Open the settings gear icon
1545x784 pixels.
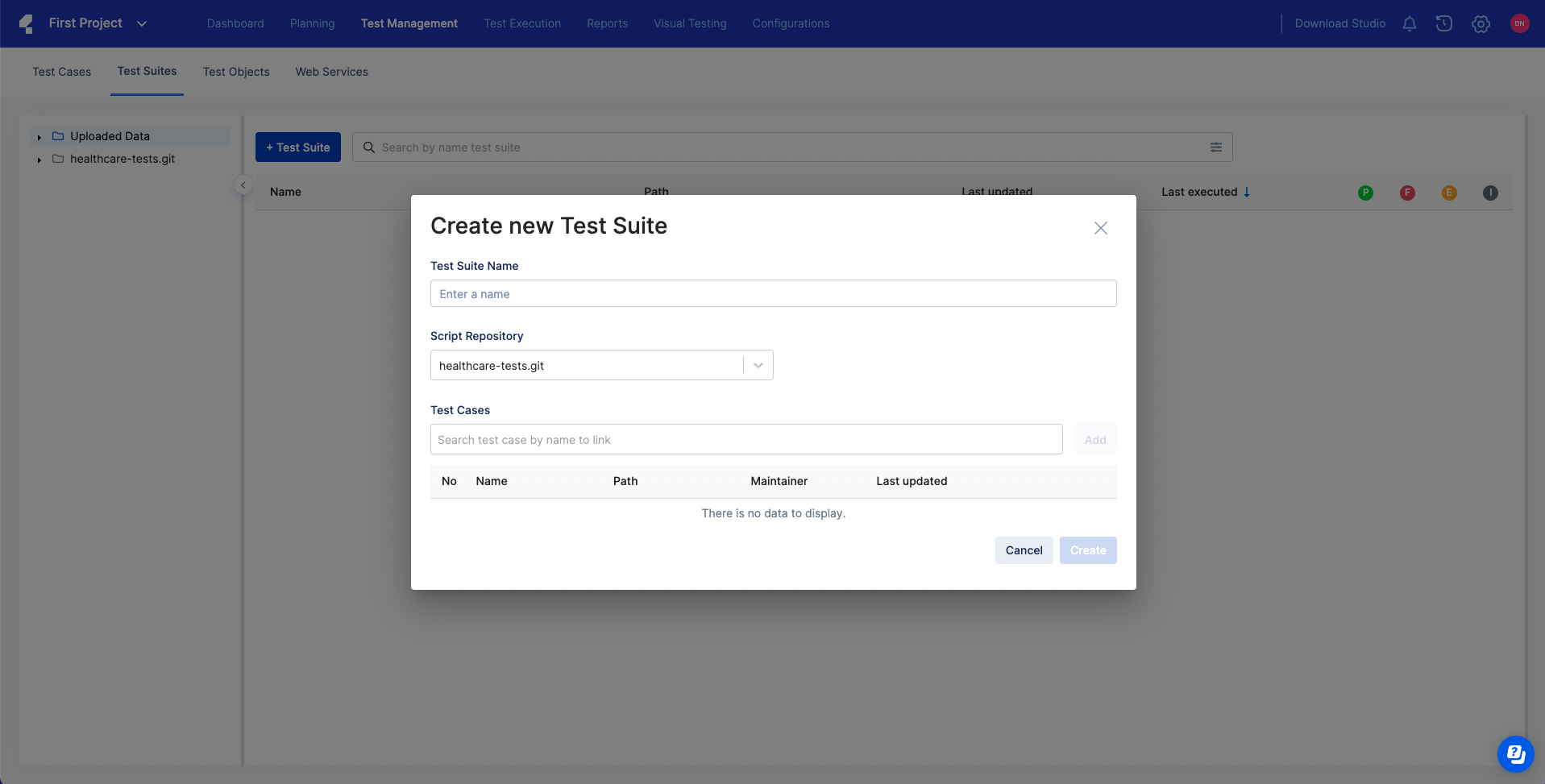click(1481, 23)
